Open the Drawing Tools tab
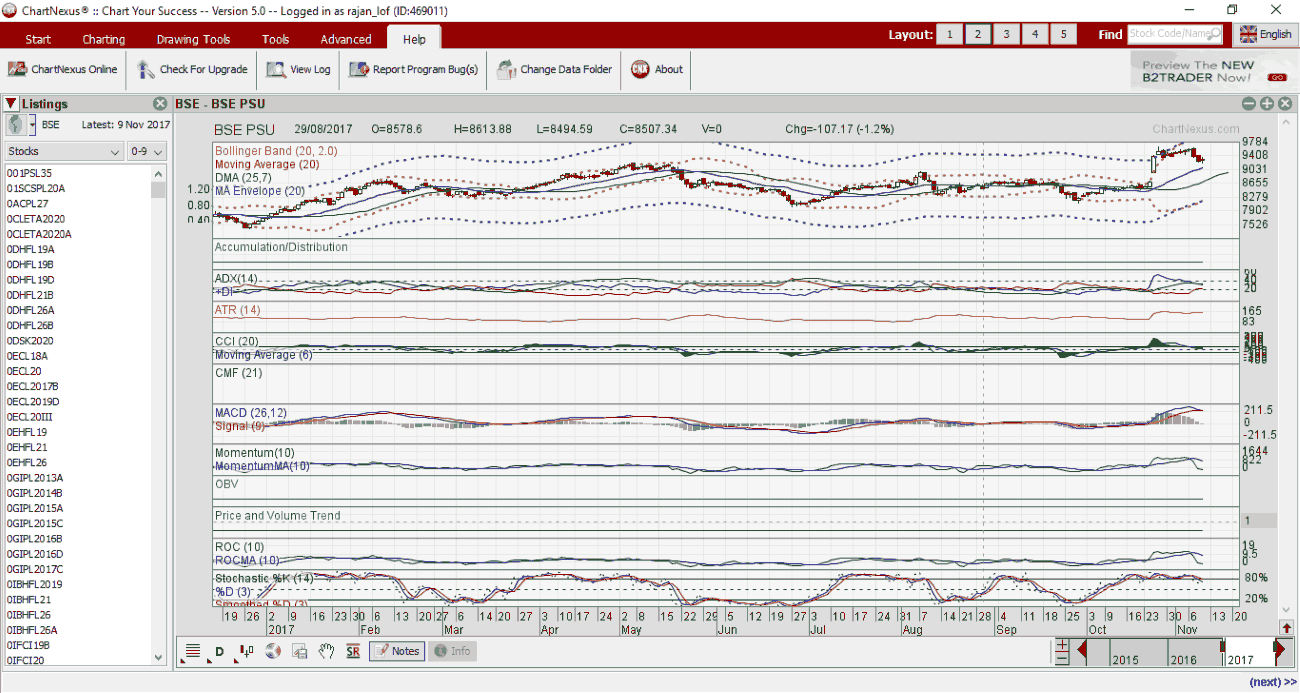 [x=193, y=39]
